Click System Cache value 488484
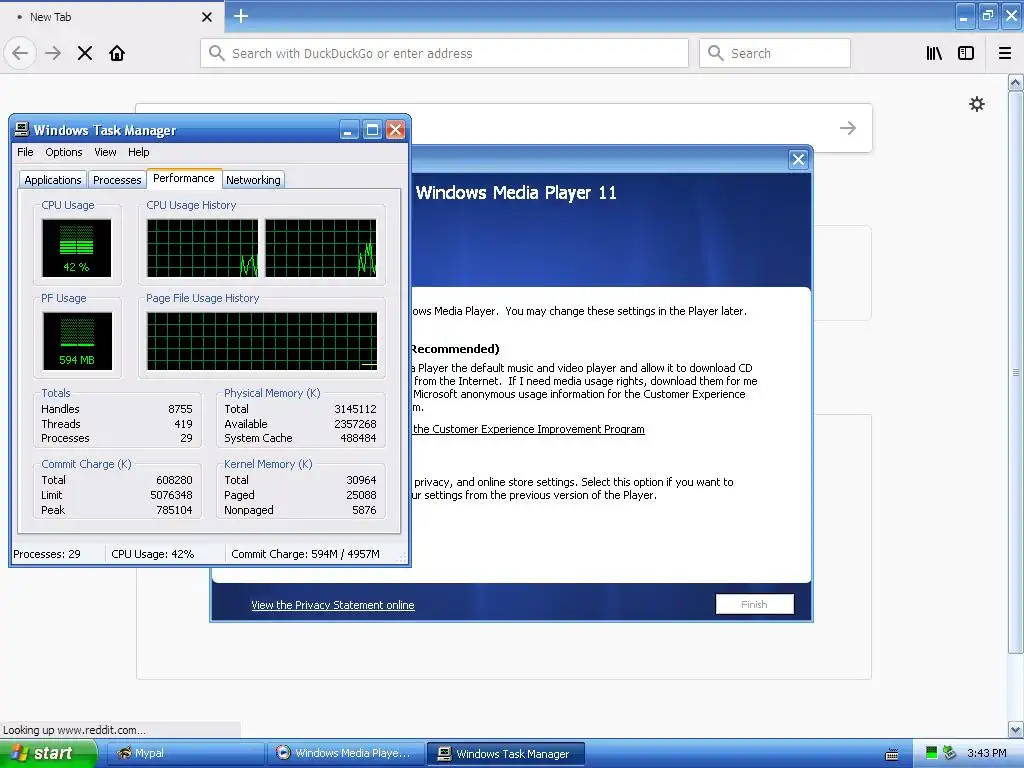The width and height of the screenshot is (1024, 768). [358, 438]
